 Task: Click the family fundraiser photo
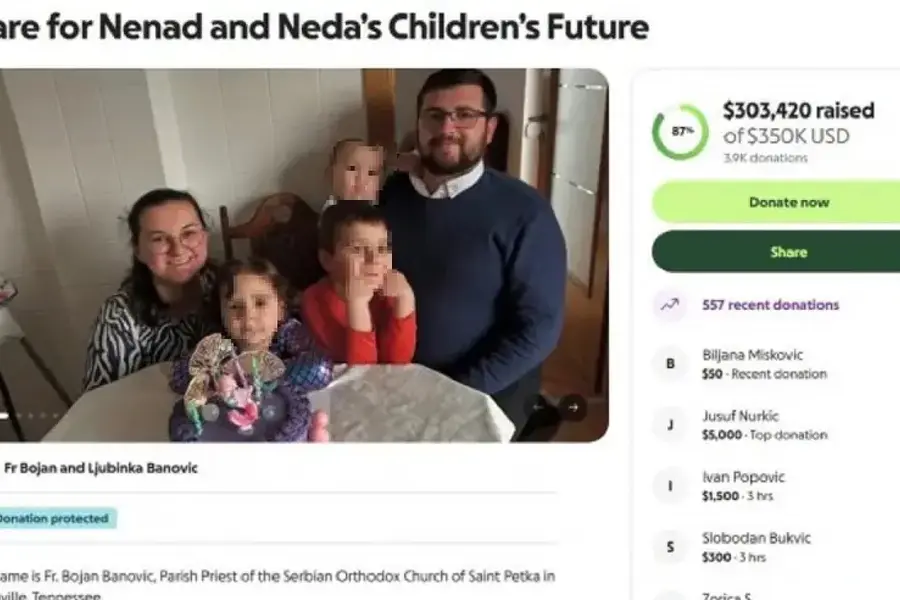click(300, 250)
